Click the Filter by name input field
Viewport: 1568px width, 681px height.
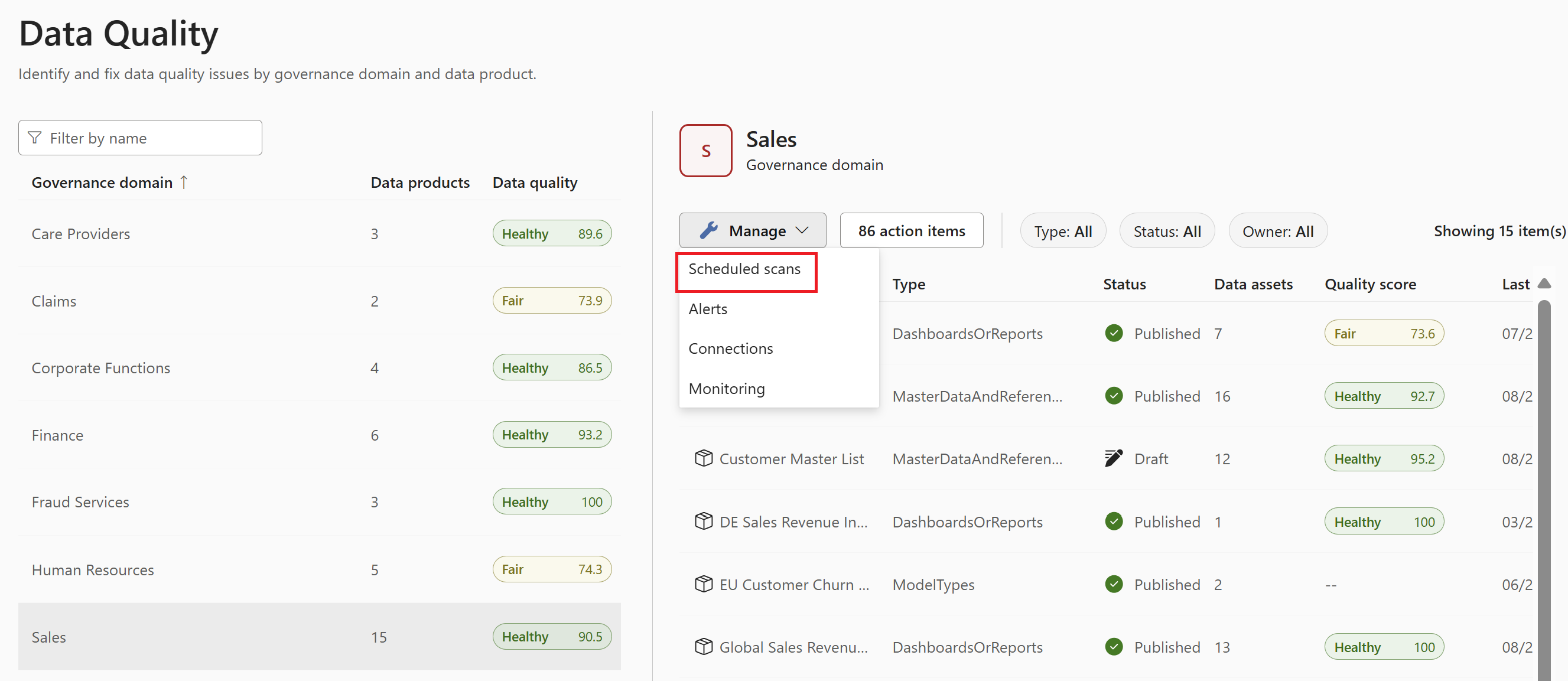tap(139, 138)
